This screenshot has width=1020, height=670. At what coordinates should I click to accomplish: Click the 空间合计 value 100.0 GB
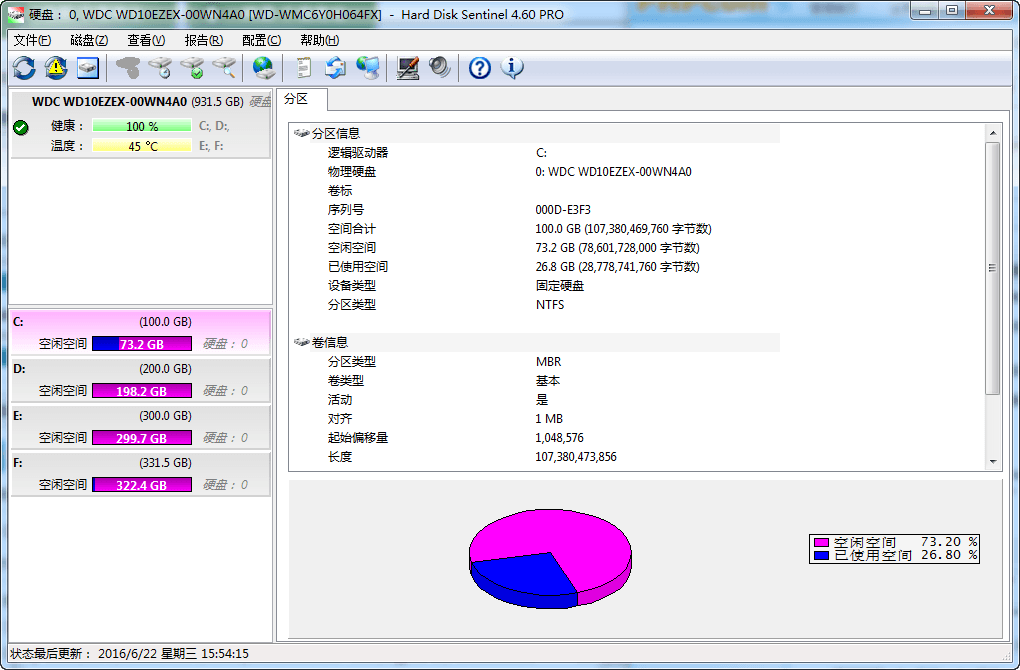tap(623, 228)
